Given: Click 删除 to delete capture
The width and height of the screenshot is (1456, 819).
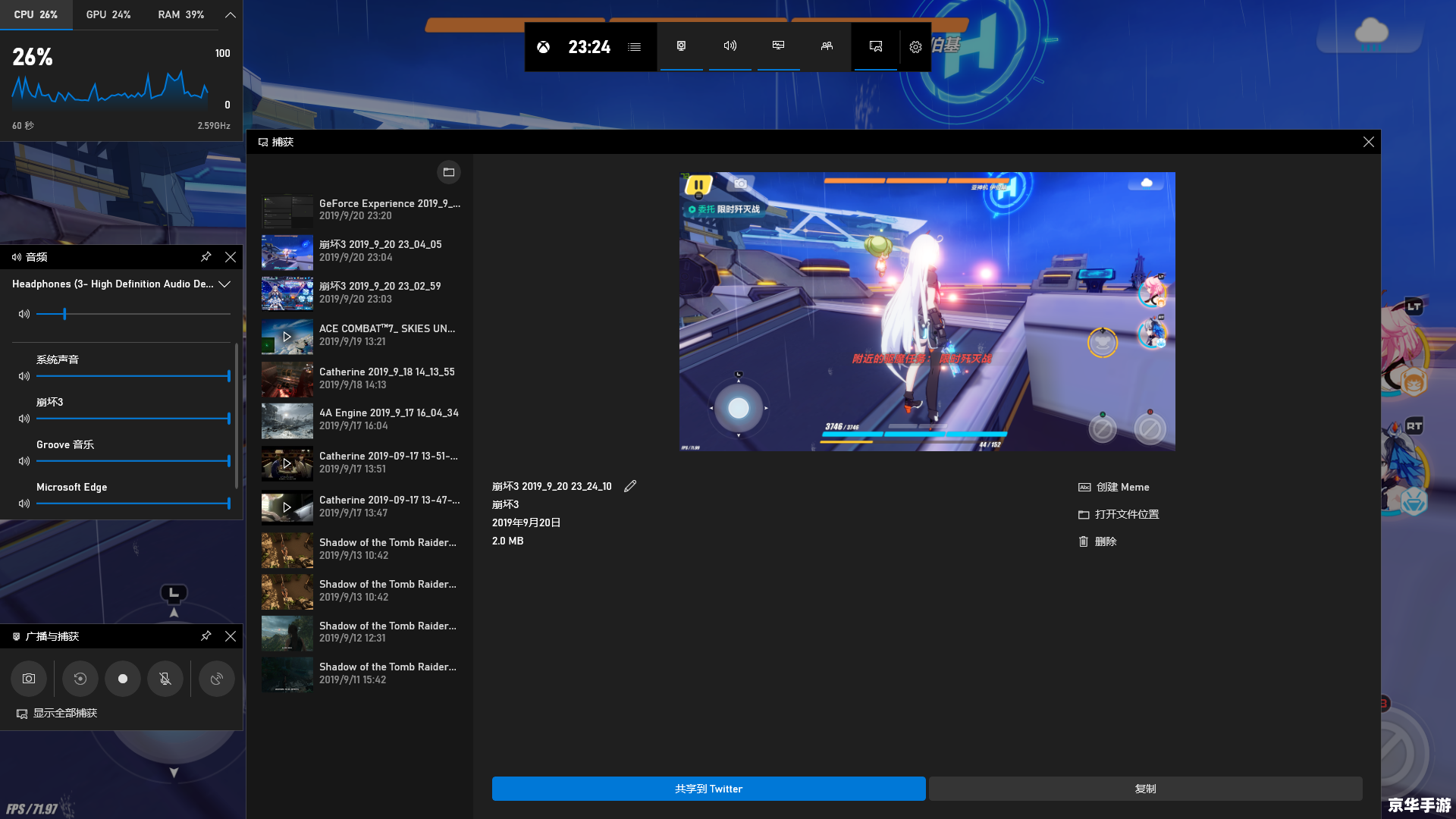Looking at the screenshot, I should [1097, 542].
